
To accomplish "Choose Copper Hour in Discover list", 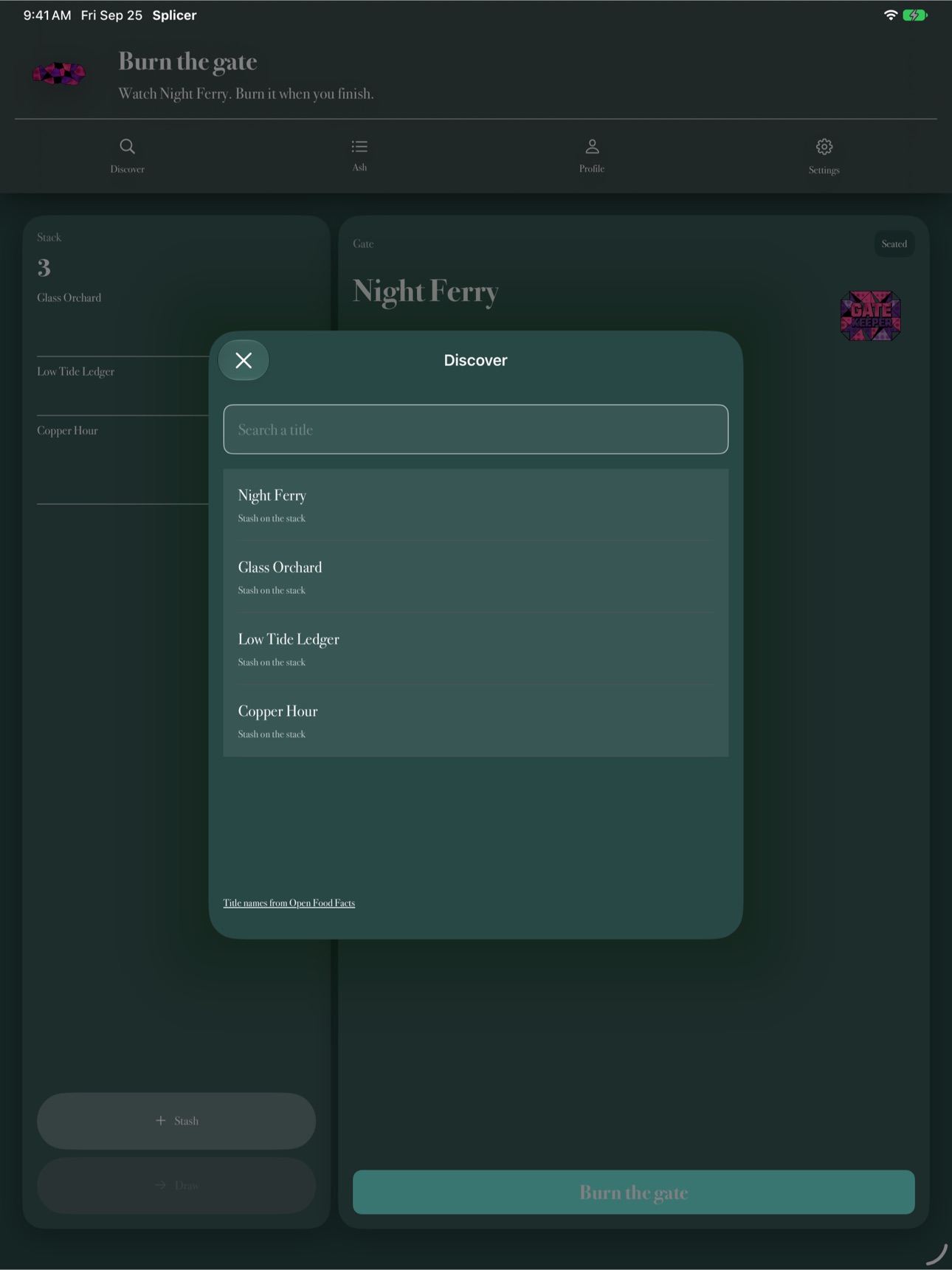I will click(476, 721).
